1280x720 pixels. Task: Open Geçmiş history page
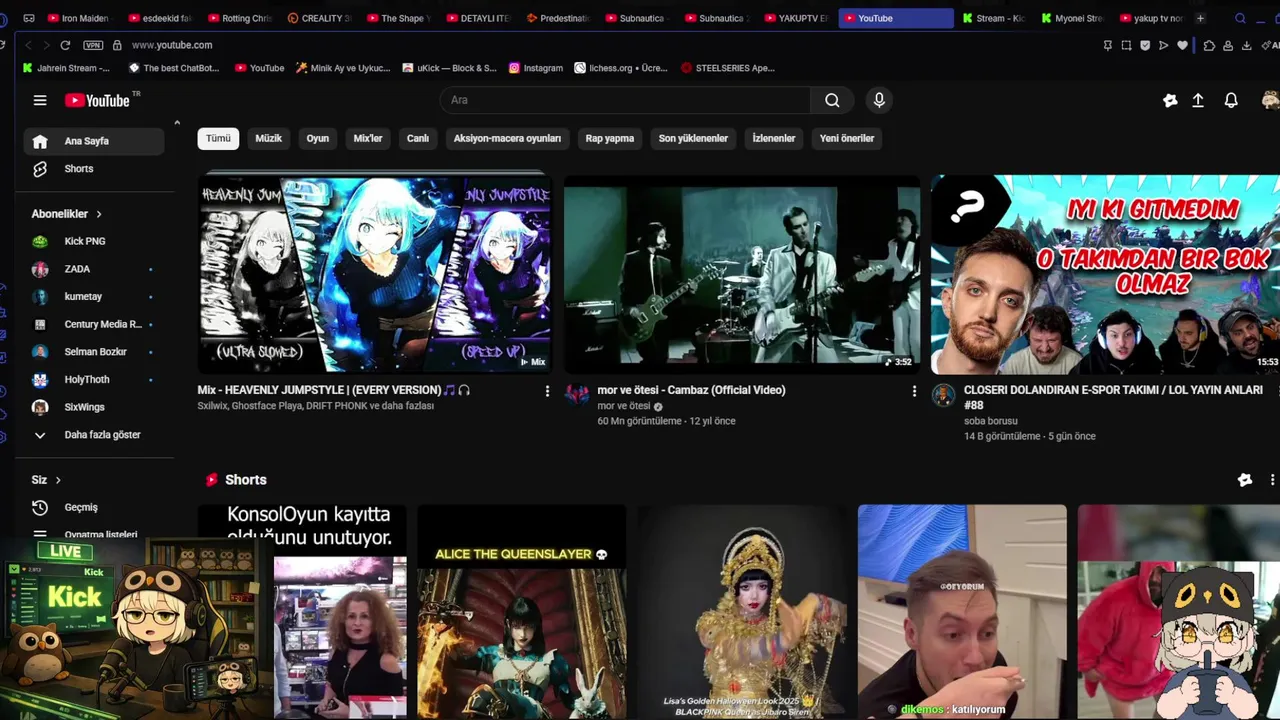(x=95, y=507)
